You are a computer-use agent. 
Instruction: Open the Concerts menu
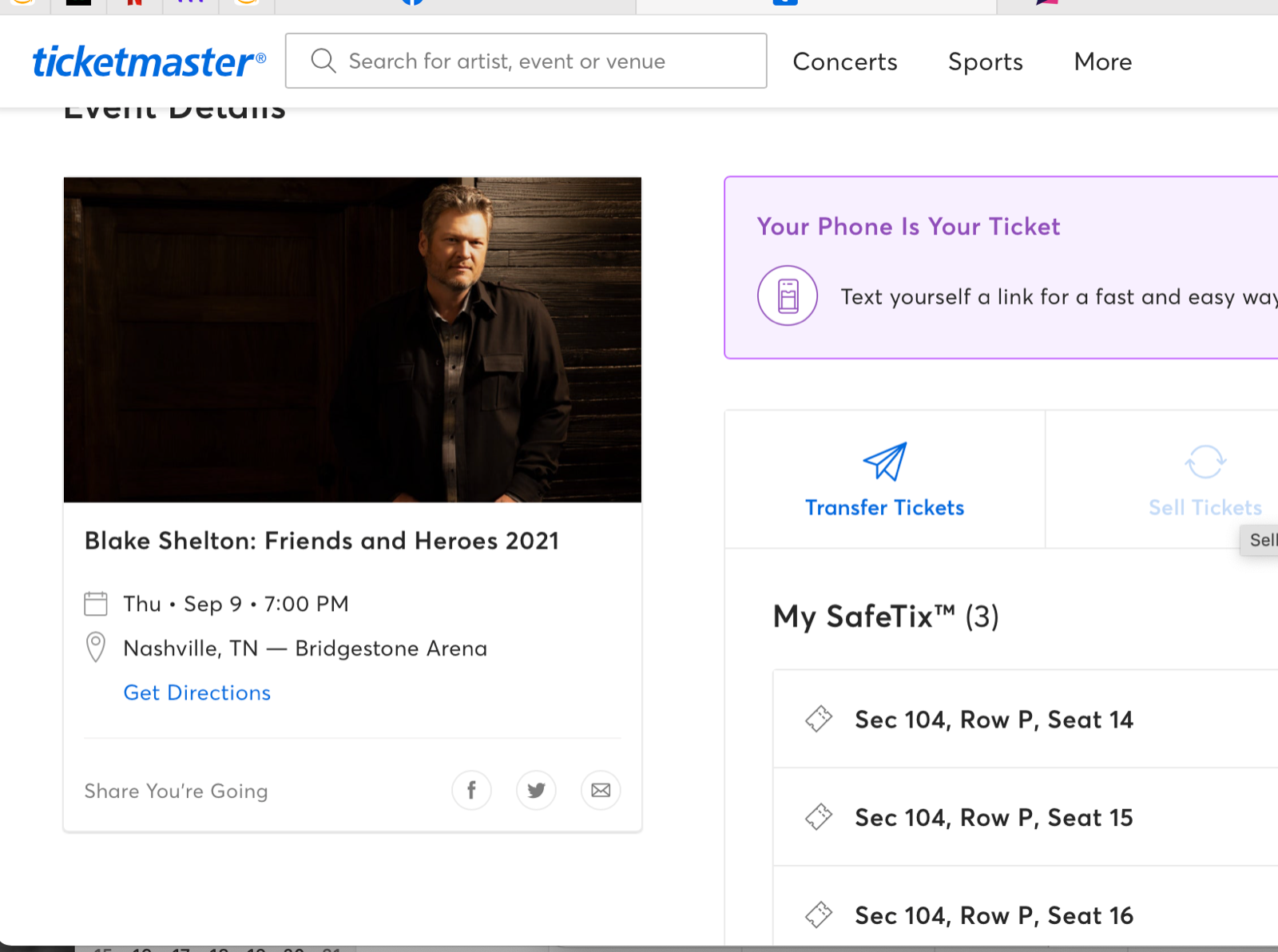(x=845, y=61)
